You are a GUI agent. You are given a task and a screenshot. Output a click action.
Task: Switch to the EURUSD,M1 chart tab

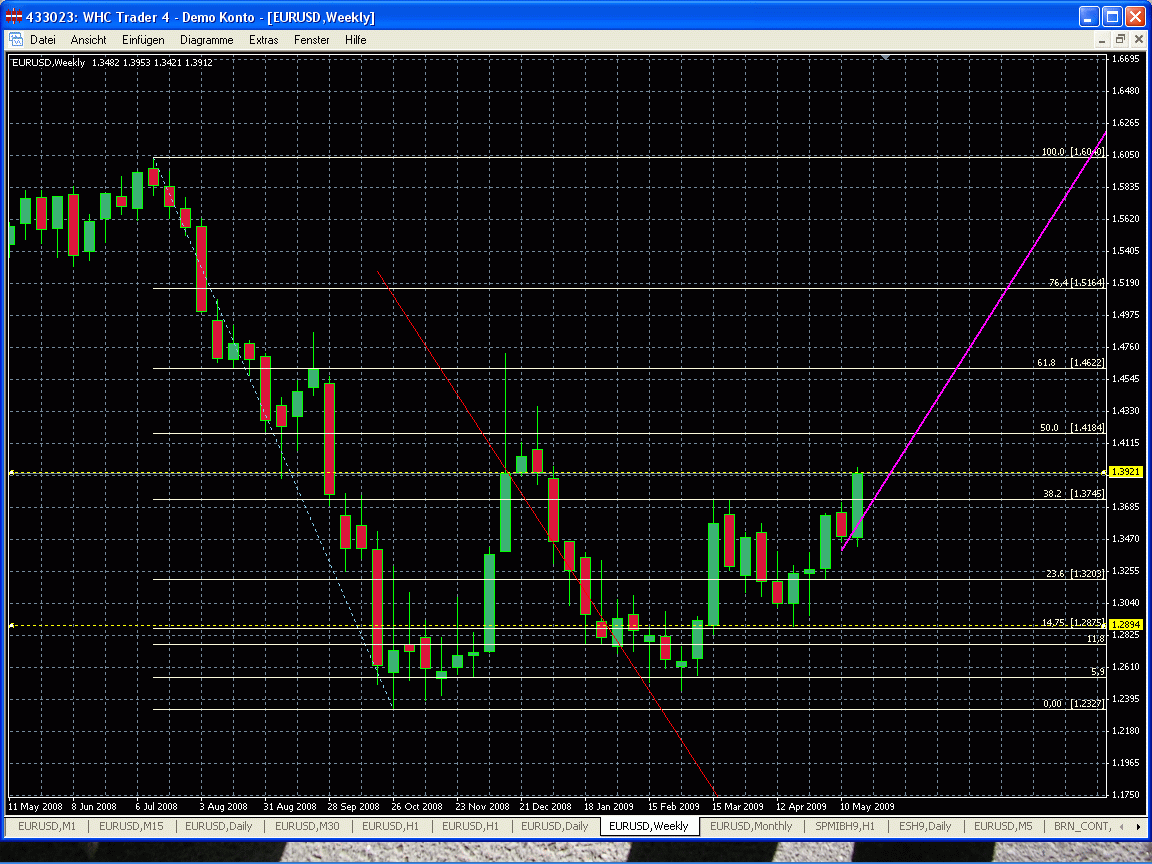click(47, 826)
